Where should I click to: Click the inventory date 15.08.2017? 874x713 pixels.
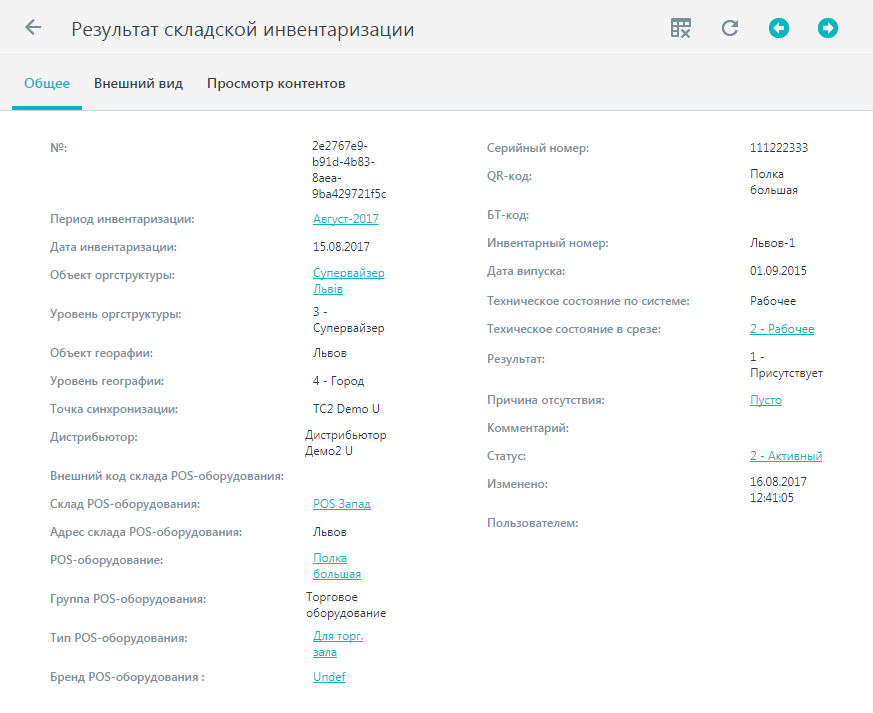coord(341,247)
